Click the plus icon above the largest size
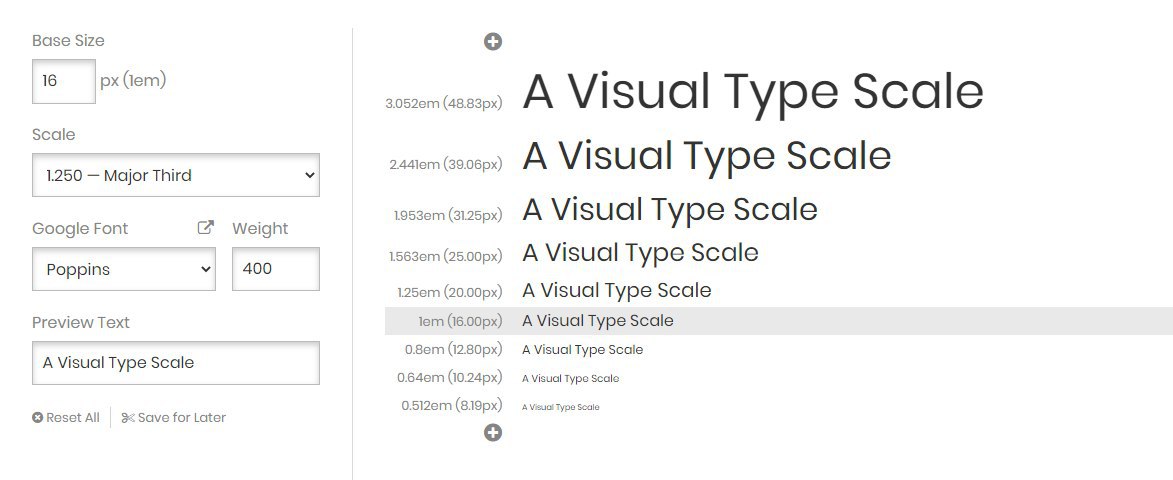 click(x=492, y=41)
